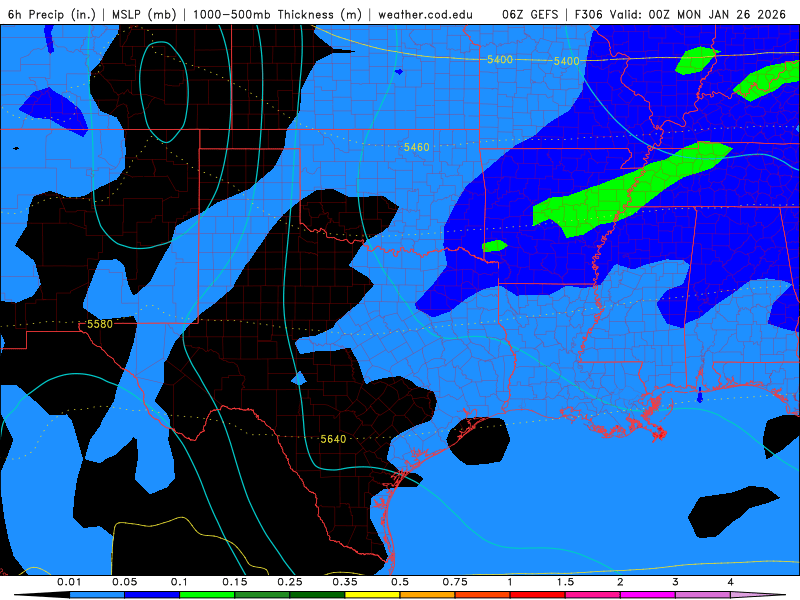Click the medium green 0.15–0.25 color bar segment
This screenshot has height=600, width=800.
(262, 595)
